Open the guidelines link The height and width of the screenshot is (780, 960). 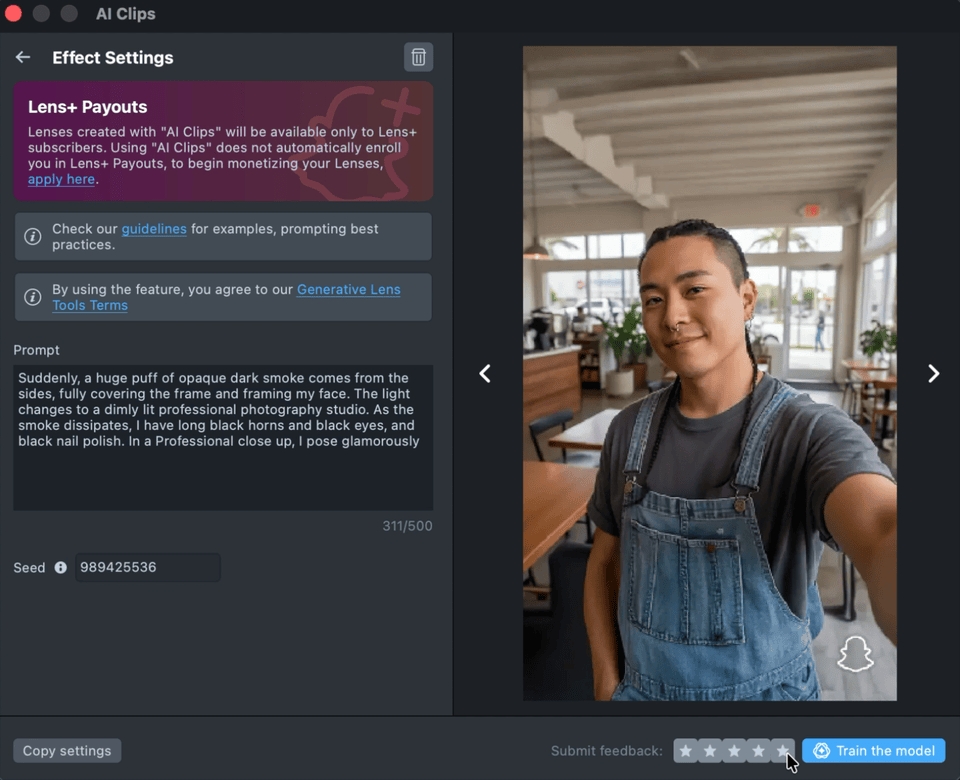pyautogui.click(x=154, y=229)
